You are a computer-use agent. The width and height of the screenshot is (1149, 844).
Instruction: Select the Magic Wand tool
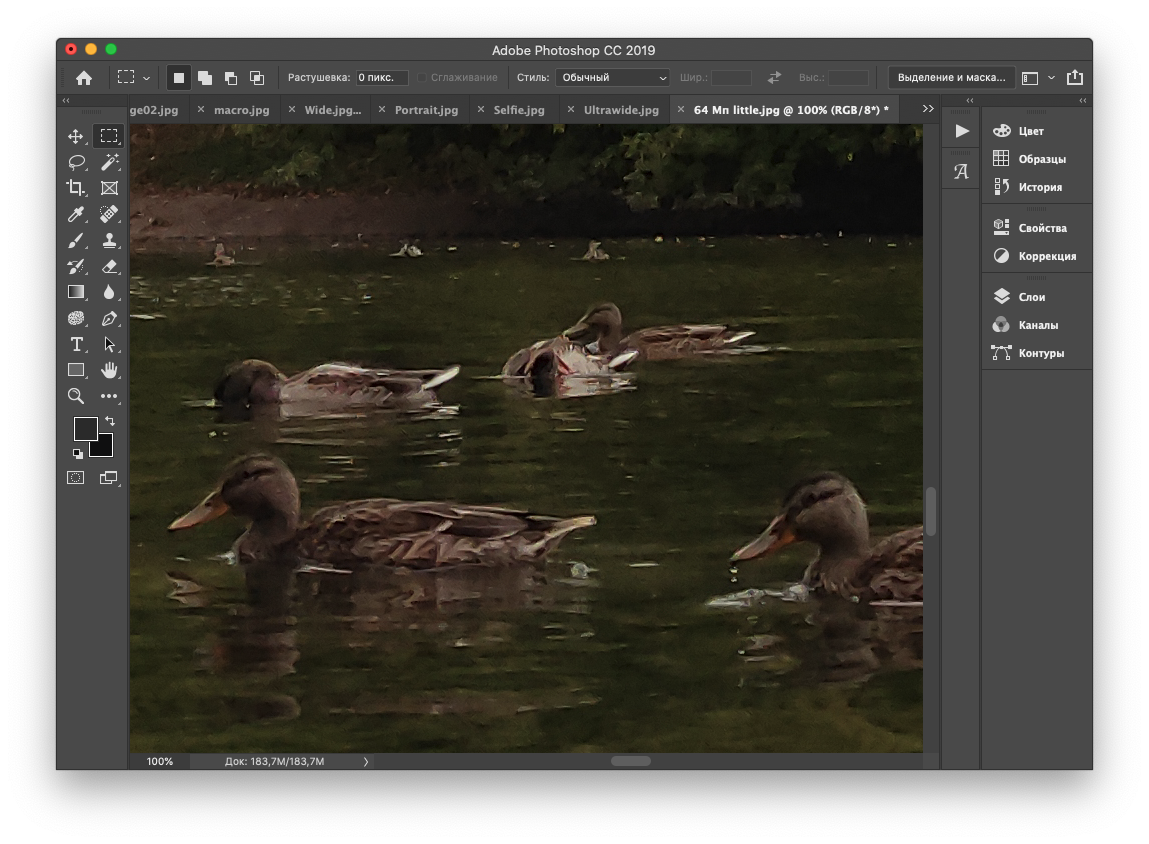pyautogui.click(x=109, y=162)
